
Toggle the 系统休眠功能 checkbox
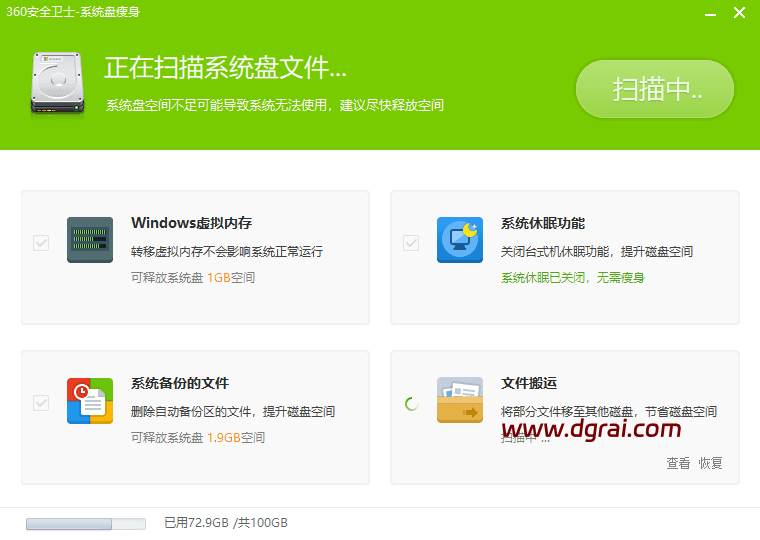411,242
